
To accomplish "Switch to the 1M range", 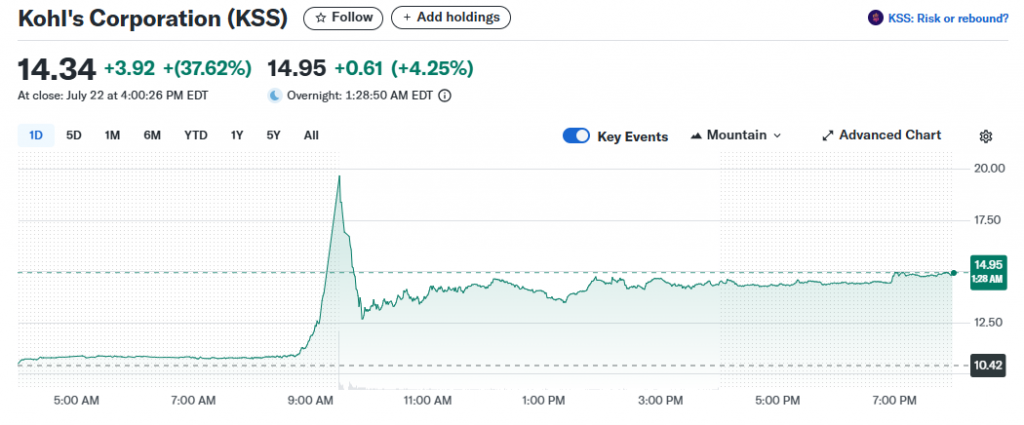I will pos(112,135).
